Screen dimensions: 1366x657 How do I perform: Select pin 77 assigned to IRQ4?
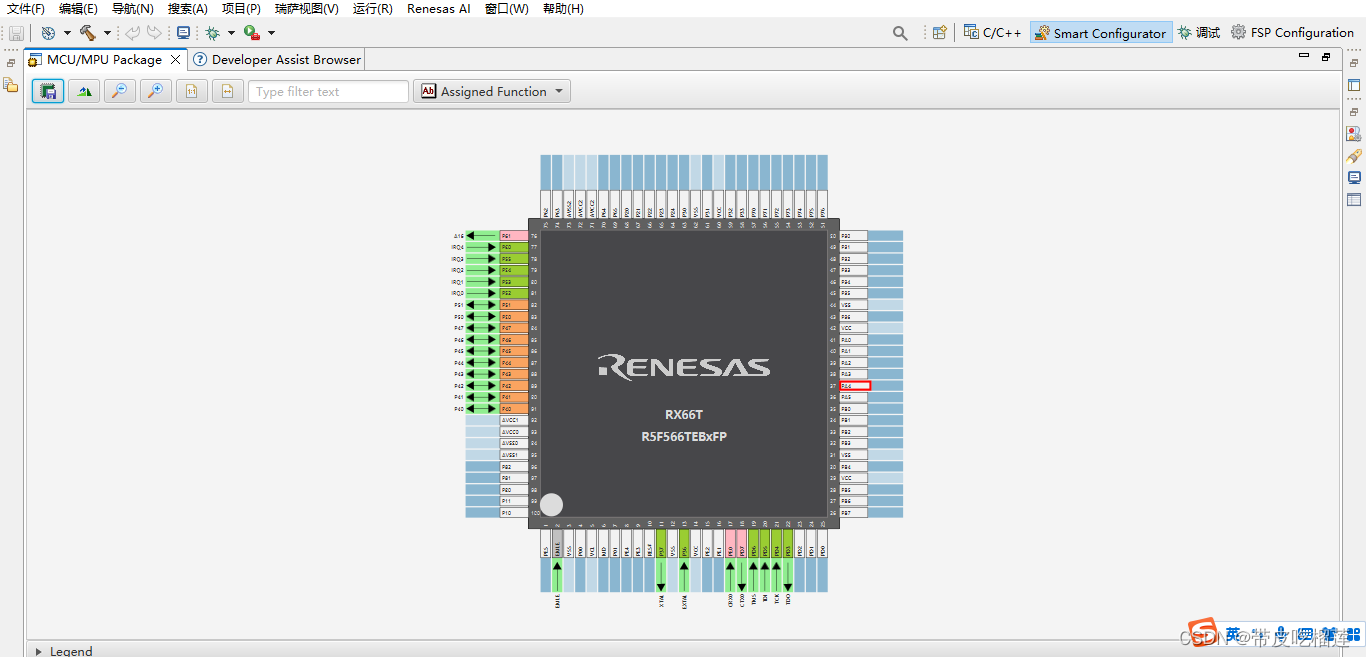(x=513, y=247)
